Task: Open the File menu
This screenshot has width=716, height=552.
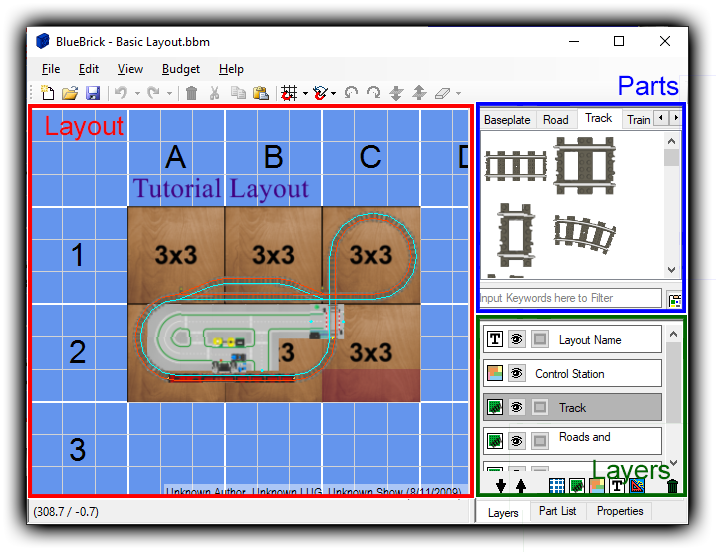Action: click(51, 69)
